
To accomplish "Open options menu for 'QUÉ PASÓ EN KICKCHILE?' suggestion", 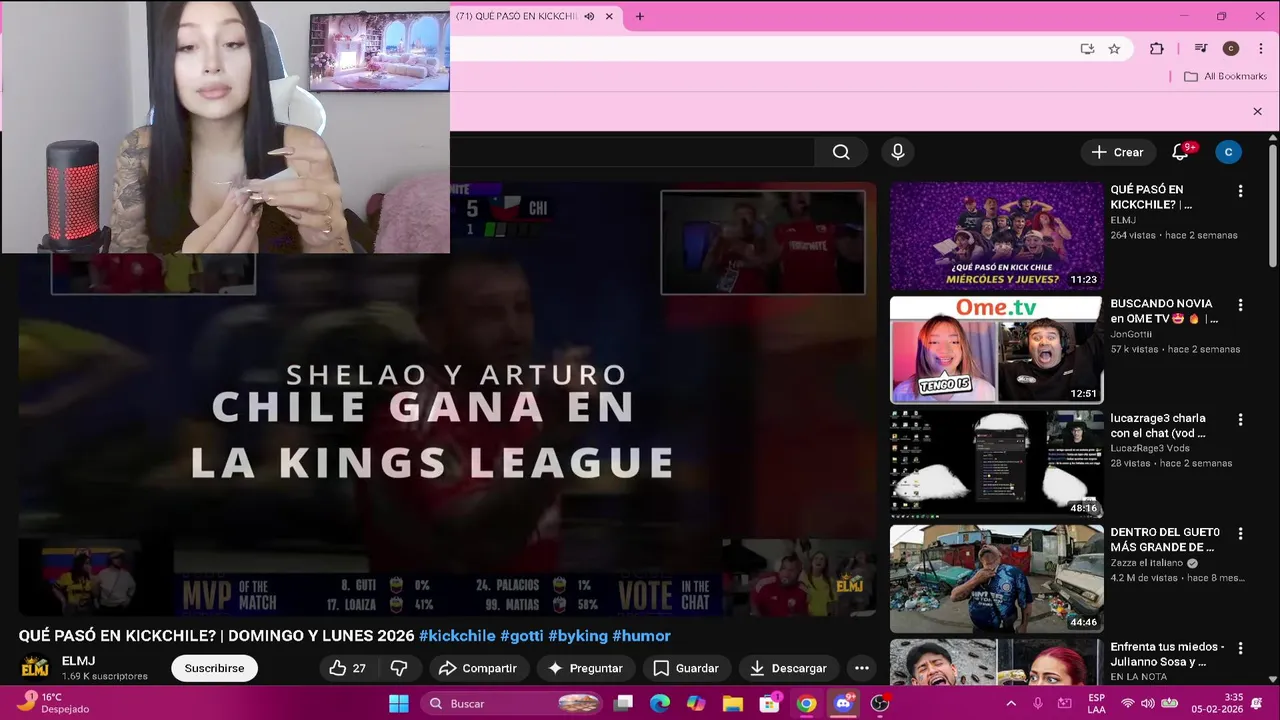I will pyautogui.click(x=1240, y=191).
